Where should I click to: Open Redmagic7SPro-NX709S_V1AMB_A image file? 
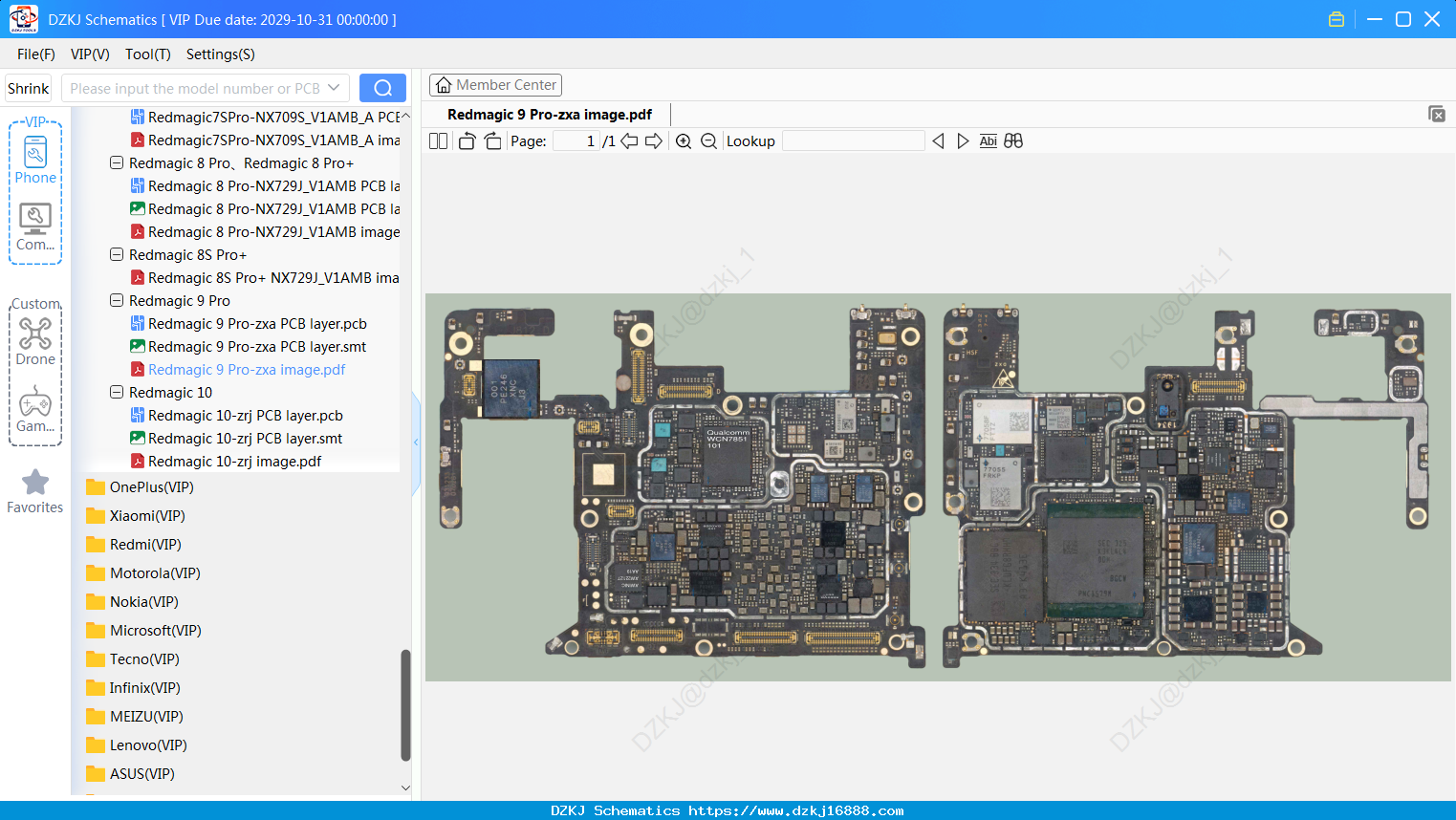[x=265, y=140]
